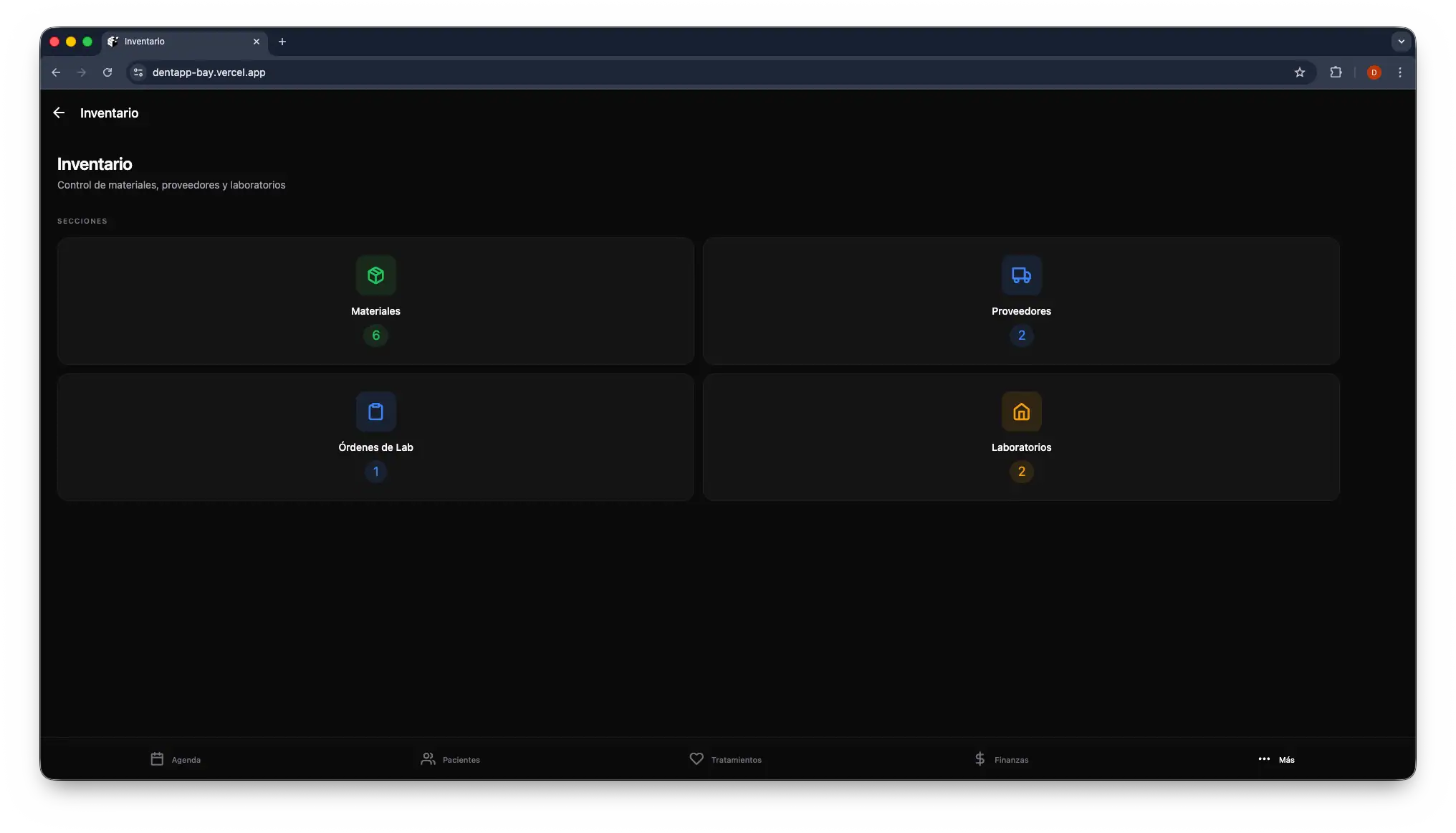Open the Proveedores truck icon

(x=1021, y=275)
